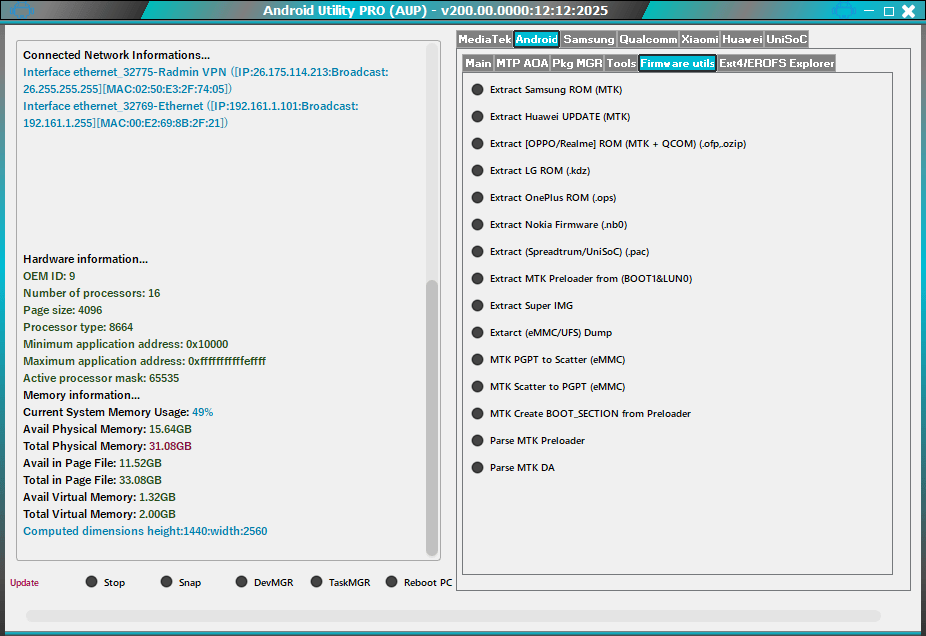Minimize the Android Utility PRO window

(869, 11)
